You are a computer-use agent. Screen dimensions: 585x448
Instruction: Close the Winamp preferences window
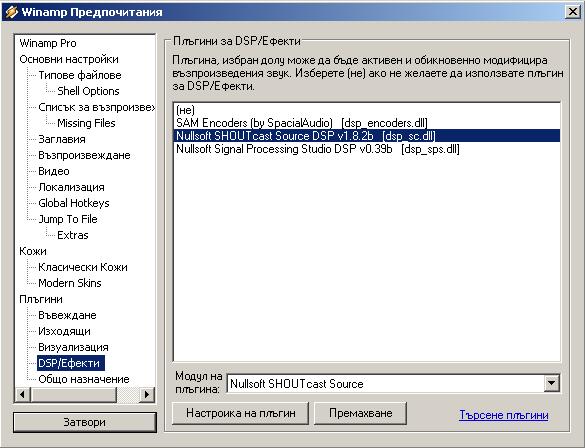[572, 12]
